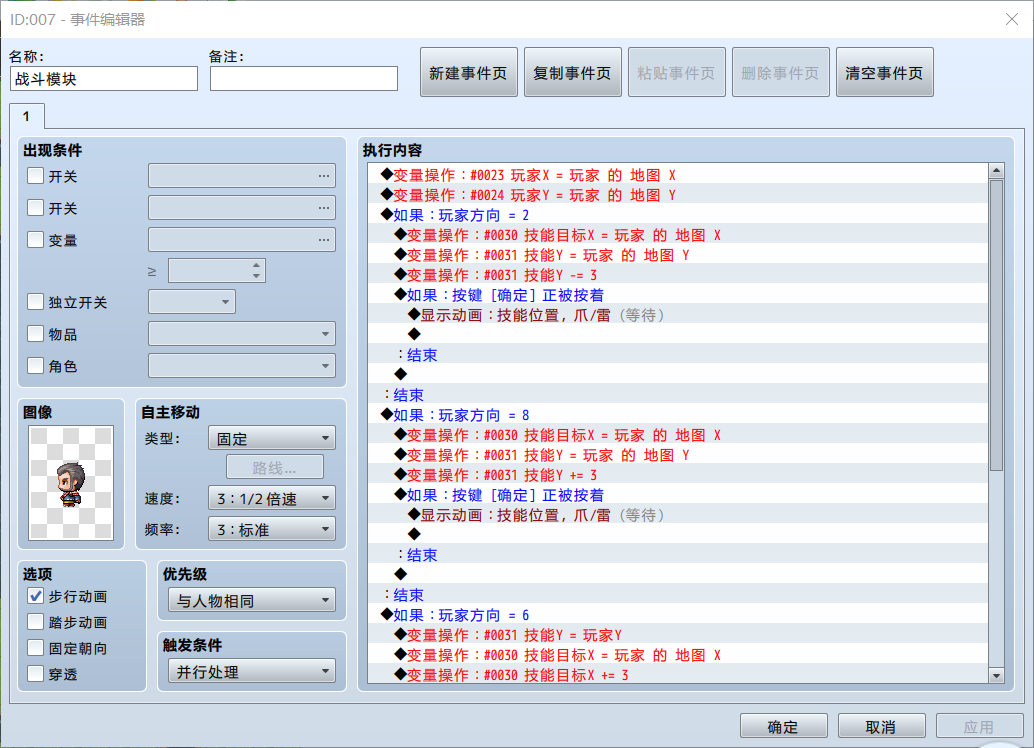Viewport: 1034px width, 748px height.
Task: Click the 清空事件页 button
Action: [884, 73]
